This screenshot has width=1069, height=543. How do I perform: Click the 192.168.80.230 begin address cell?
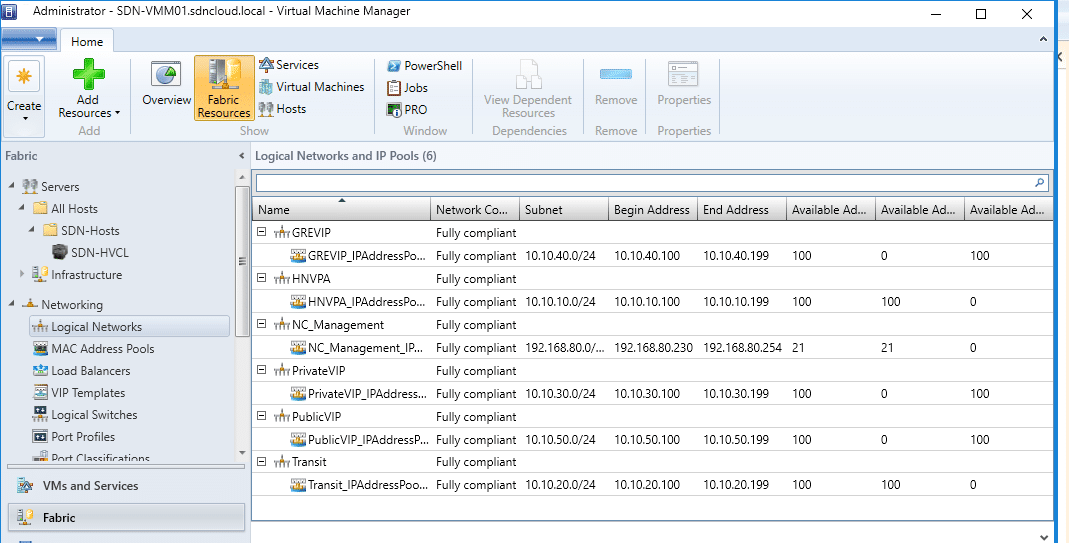pyautogui.click(x=653, y=347)
